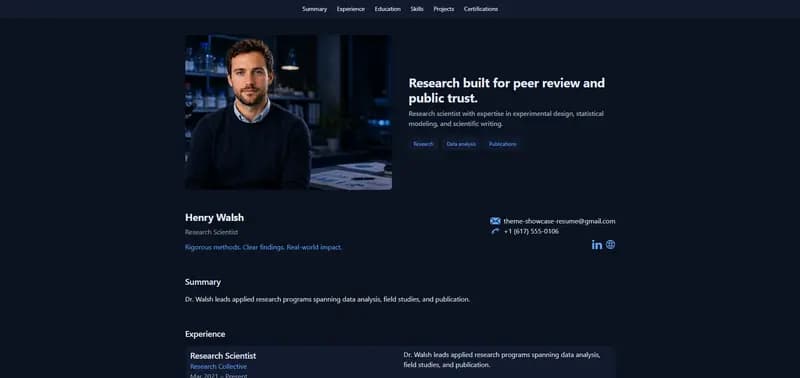This screenshot has height=378, width=800.
Task: Click the 'Rigorous methods. Clear findings.' tagline
Action: (263, 247)
